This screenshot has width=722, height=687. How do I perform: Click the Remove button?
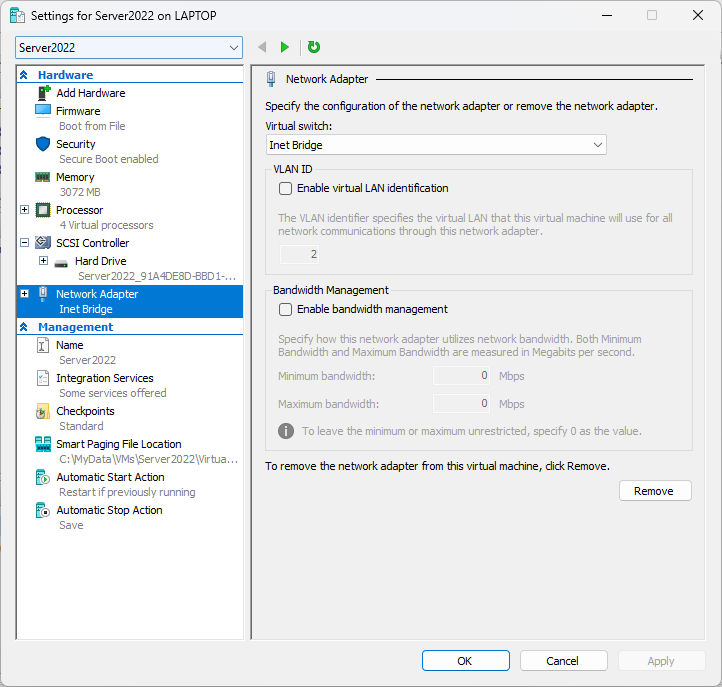click(x=655, y=491)
